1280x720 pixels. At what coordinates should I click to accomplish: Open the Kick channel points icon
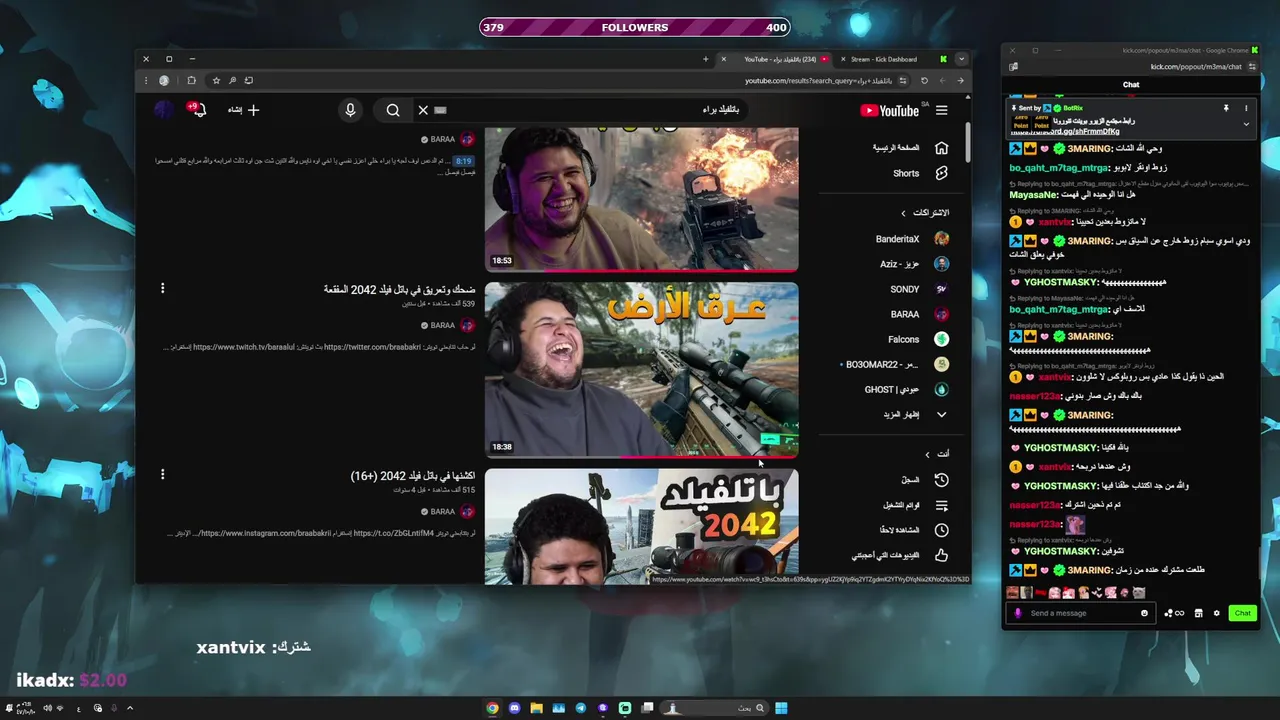click(1174, 613)
